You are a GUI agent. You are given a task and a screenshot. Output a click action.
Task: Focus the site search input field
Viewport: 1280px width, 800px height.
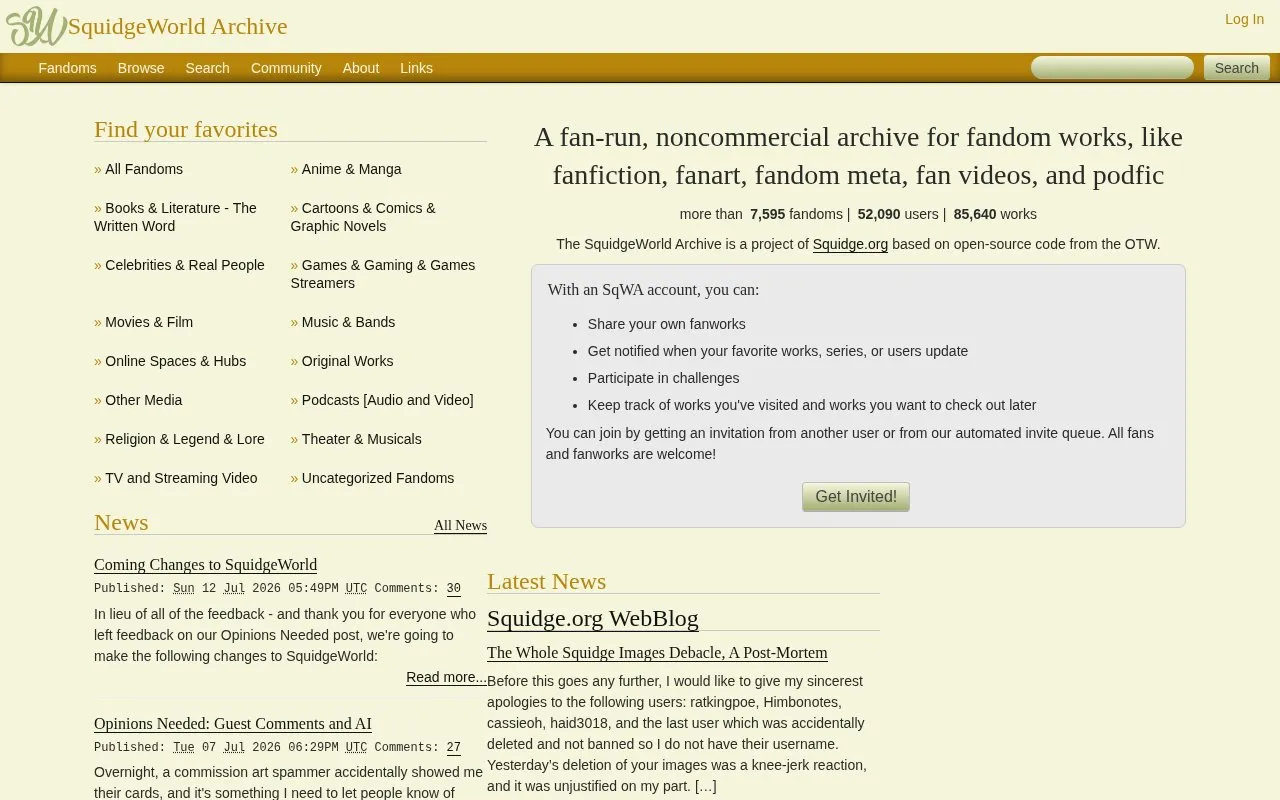tap(1112, 68)
